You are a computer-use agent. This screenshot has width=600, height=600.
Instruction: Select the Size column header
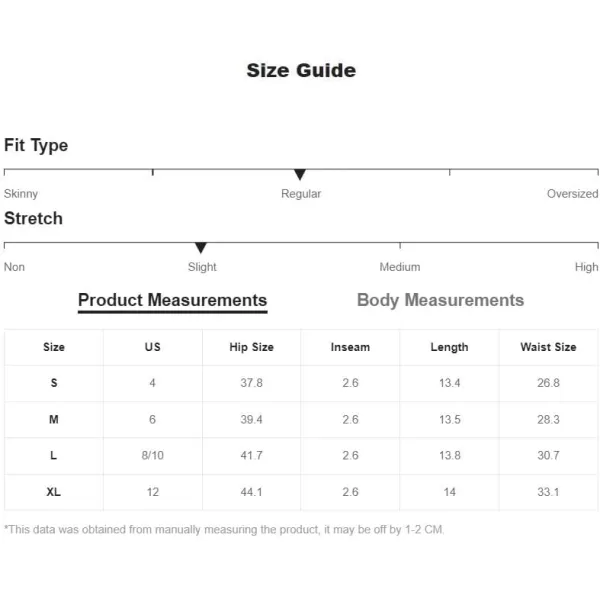pos(54,347)
